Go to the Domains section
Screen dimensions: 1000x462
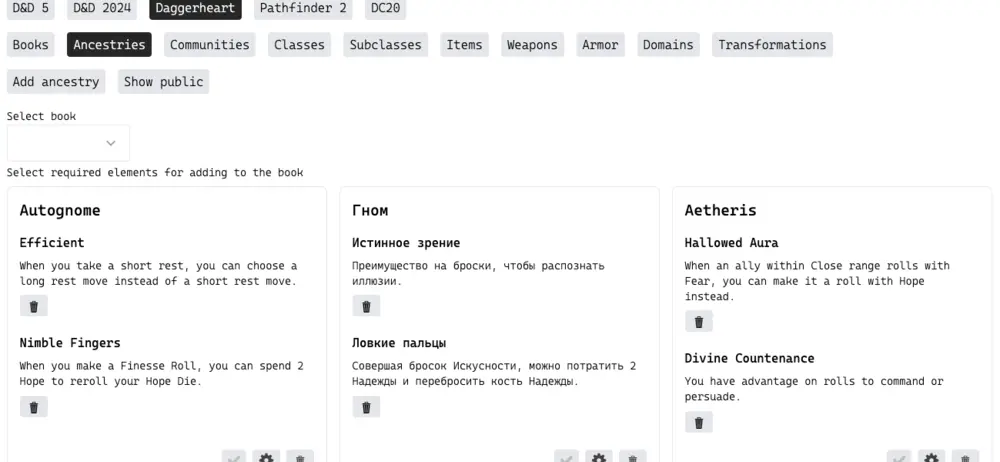[668, 44]
